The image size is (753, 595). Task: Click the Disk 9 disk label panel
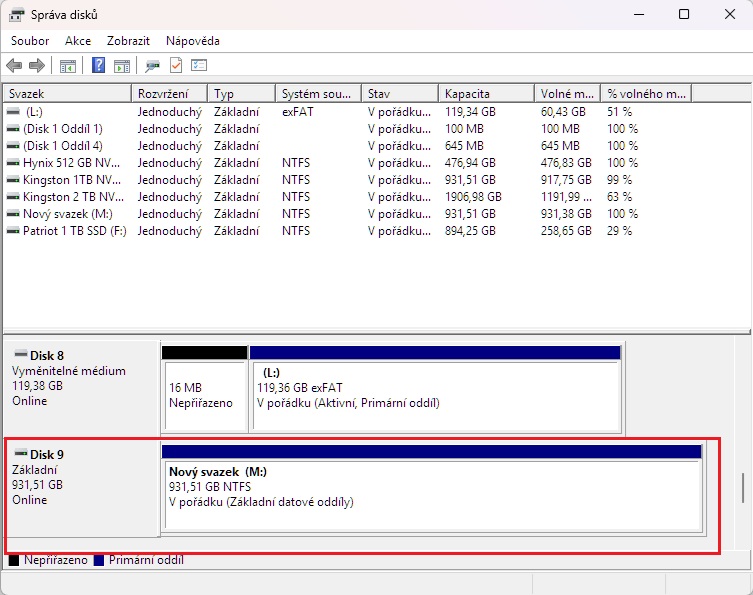[x=82, y=488]
